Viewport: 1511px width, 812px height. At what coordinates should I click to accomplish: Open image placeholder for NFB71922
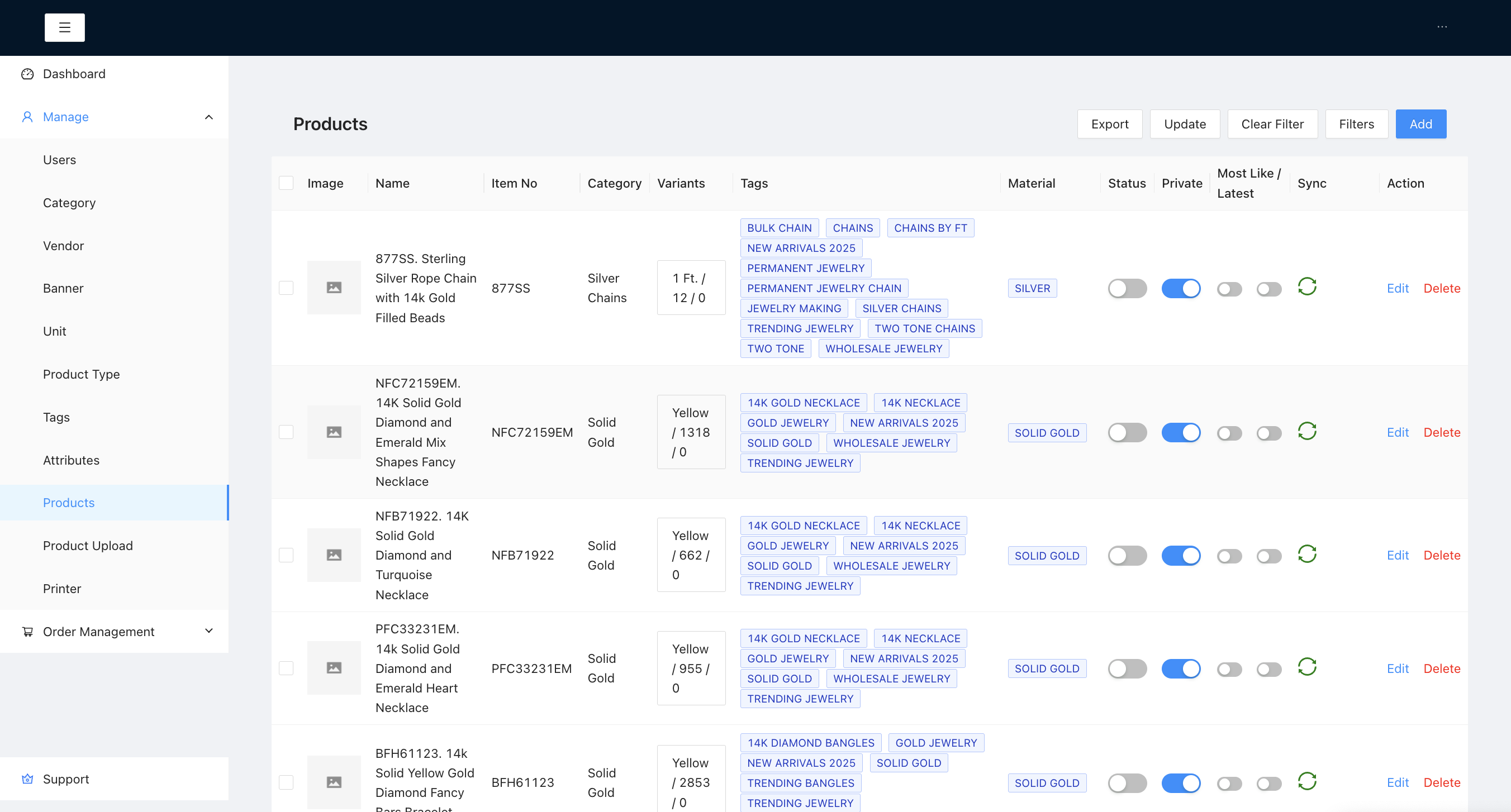334,555
